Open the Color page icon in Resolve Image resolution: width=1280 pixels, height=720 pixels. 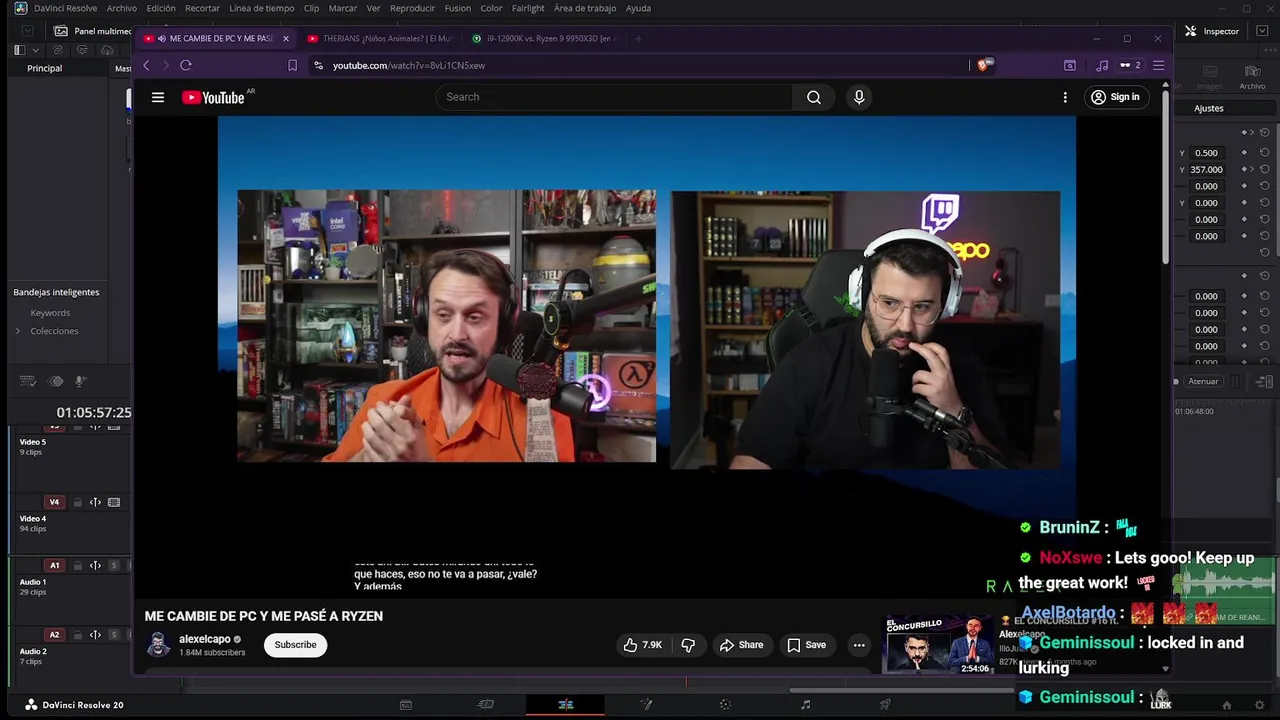pyautogui.click(x=725, y=705)
